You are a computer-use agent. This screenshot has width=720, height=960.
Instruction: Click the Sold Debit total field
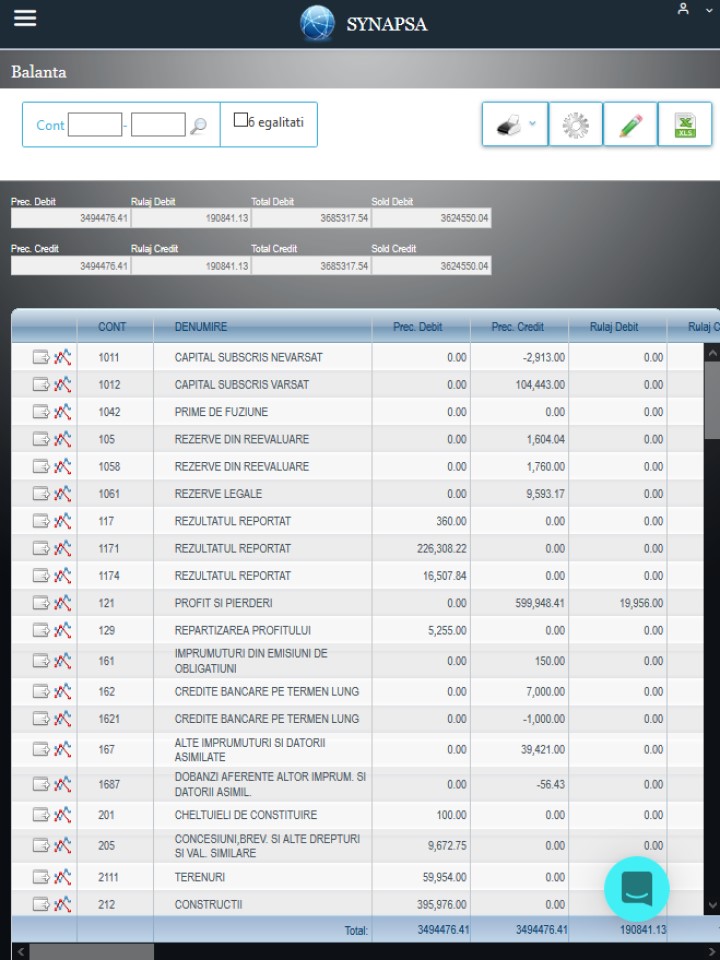point(431,218)
